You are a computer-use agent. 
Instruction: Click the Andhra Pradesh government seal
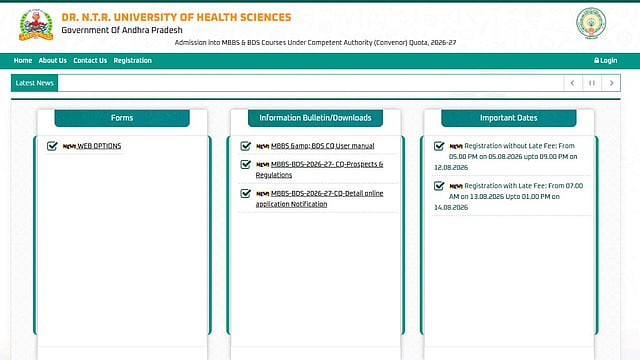click(591, 23)
